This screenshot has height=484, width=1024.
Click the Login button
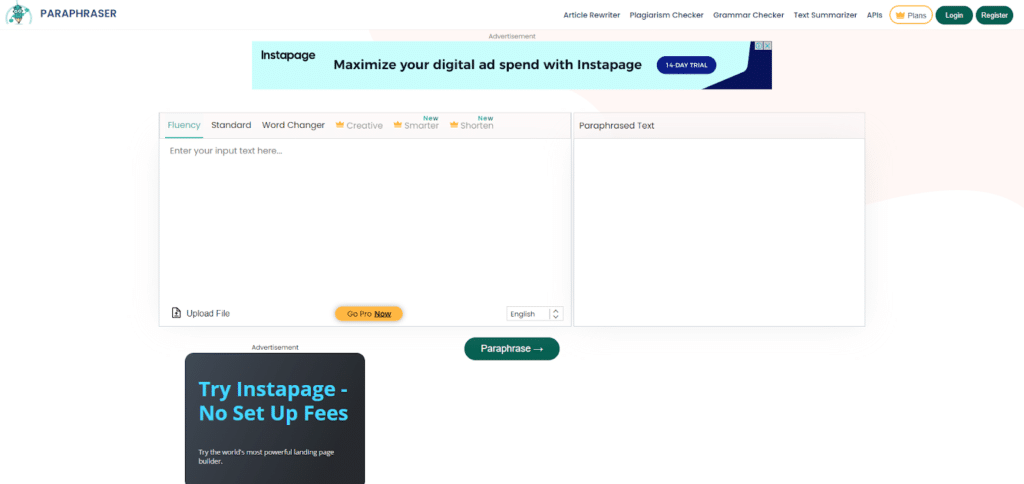pyautogui.click(x=954, y=15)
